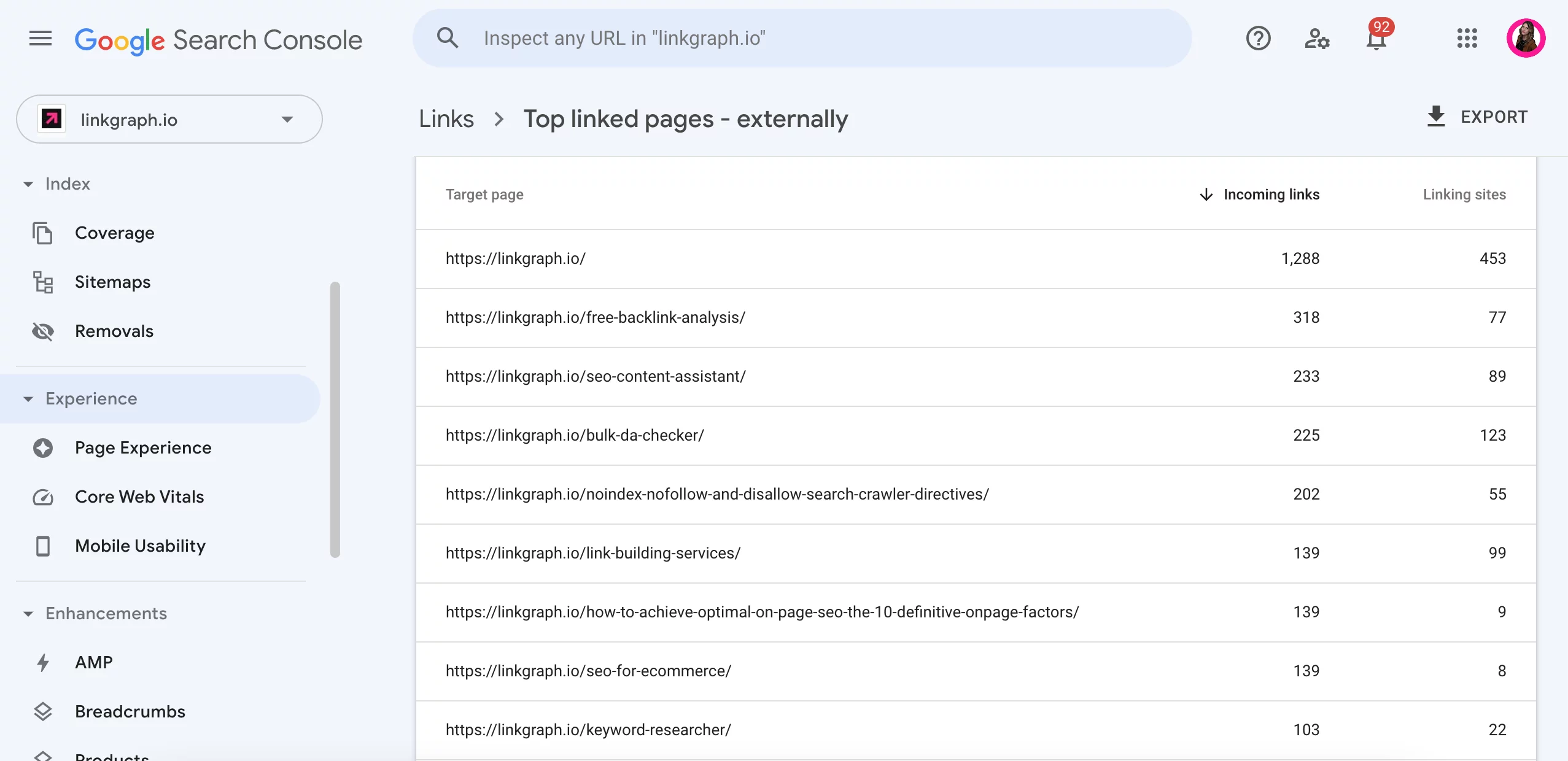
Task: Click the Coverage icon in Index section
Action: point(43,232)
